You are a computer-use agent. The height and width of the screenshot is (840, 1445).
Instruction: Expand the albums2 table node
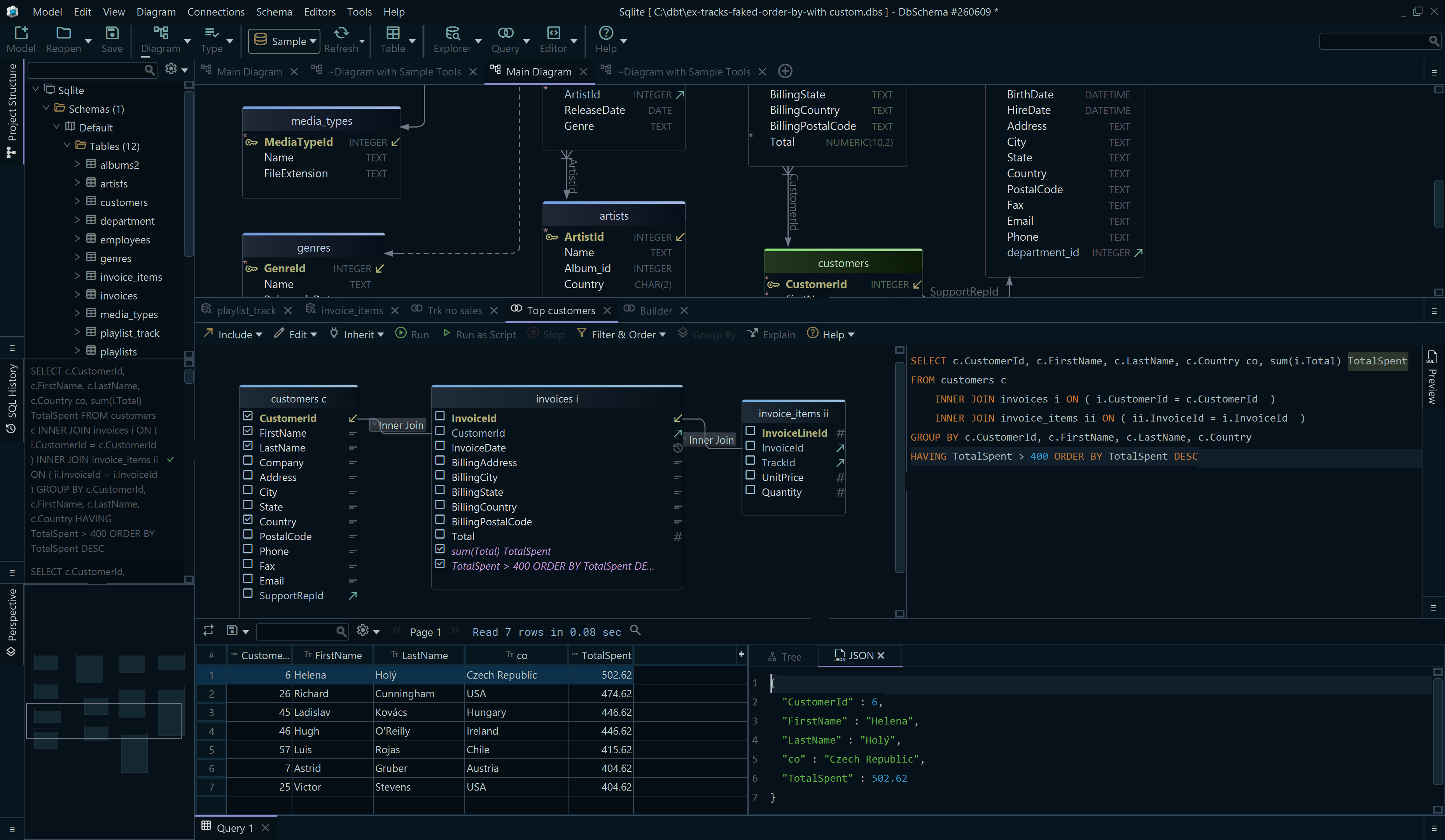tap(77, 164)
